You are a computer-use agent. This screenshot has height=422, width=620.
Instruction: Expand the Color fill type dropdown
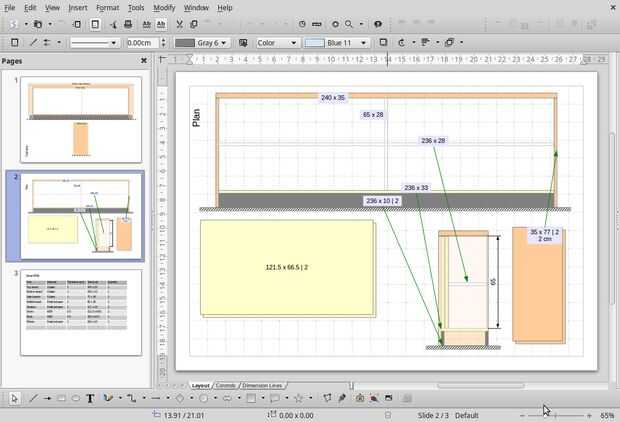tap(277, 43)
